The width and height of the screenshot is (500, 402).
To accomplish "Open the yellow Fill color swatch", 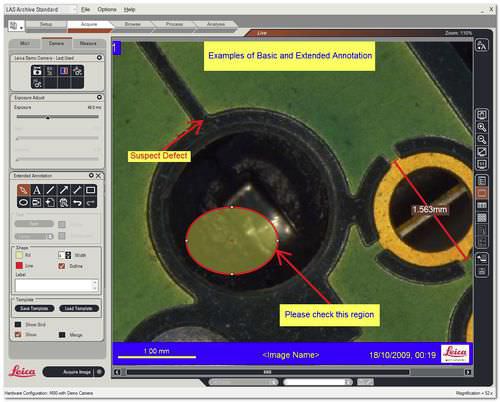I will 19,255.
